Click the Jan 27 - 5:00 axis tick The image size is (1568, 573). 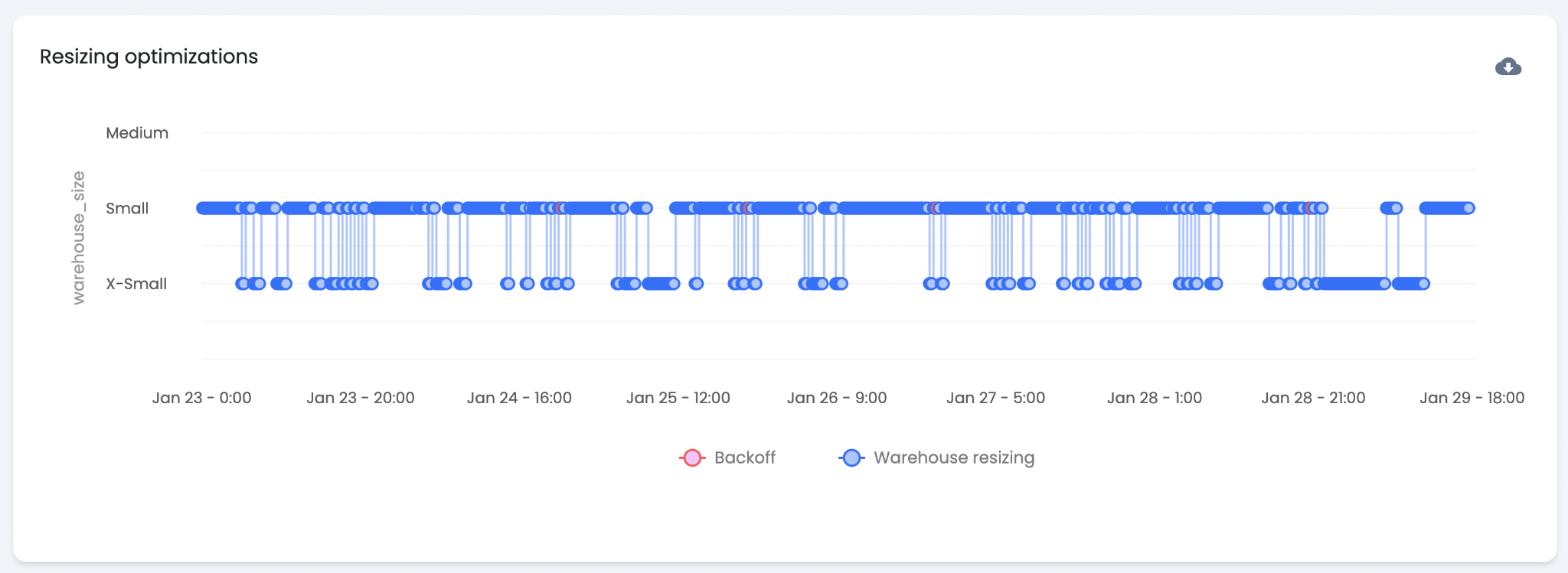[995, 398]
